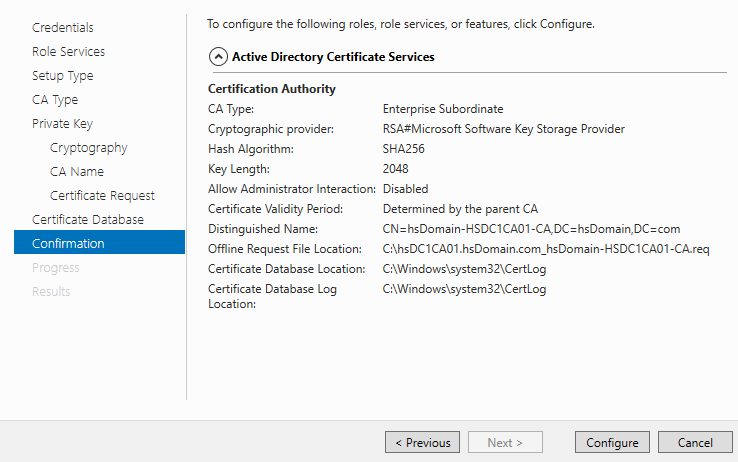Viewport: 738px width, 462px height.
Task: Go to the Private Key step
Action: point(63,124)
